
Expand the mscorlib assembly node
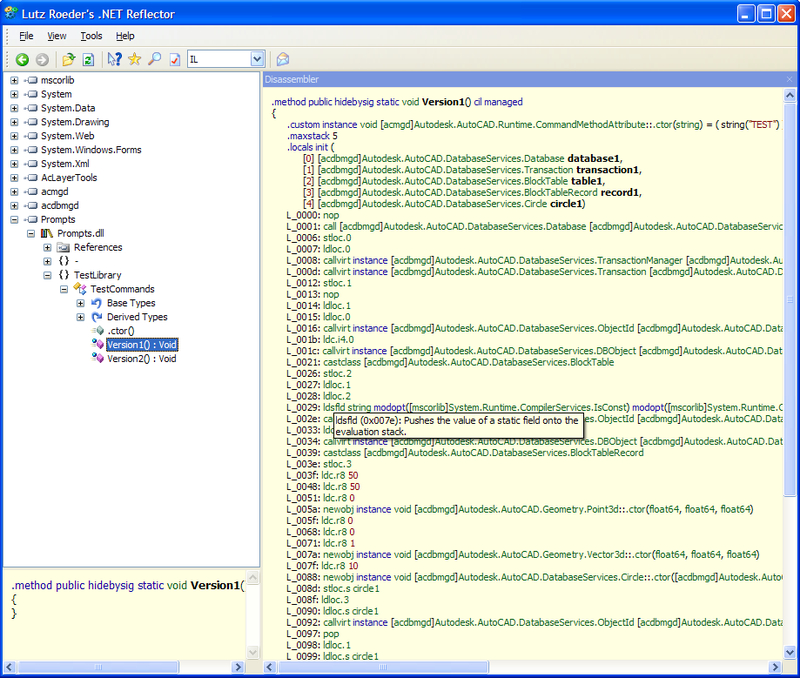14,80
